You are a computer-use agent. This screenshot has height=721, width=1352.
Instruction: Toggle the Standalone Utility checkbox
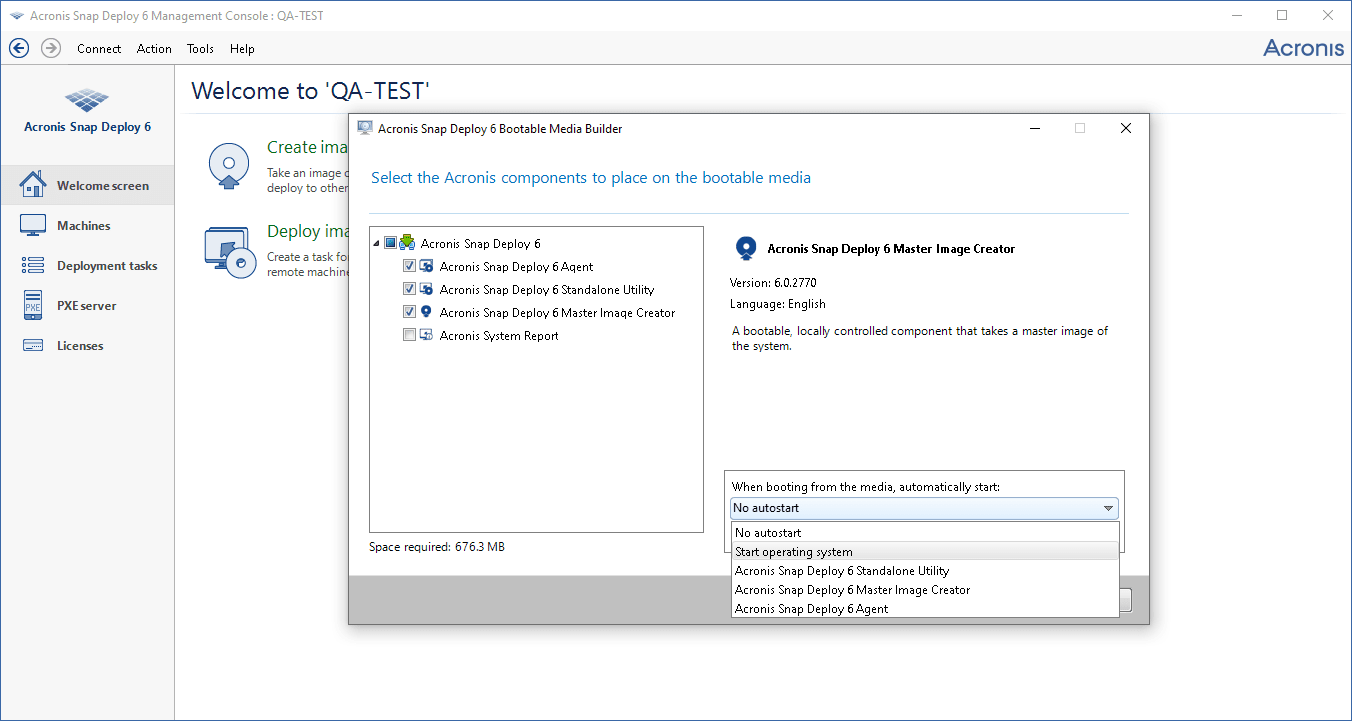(409, 290)
